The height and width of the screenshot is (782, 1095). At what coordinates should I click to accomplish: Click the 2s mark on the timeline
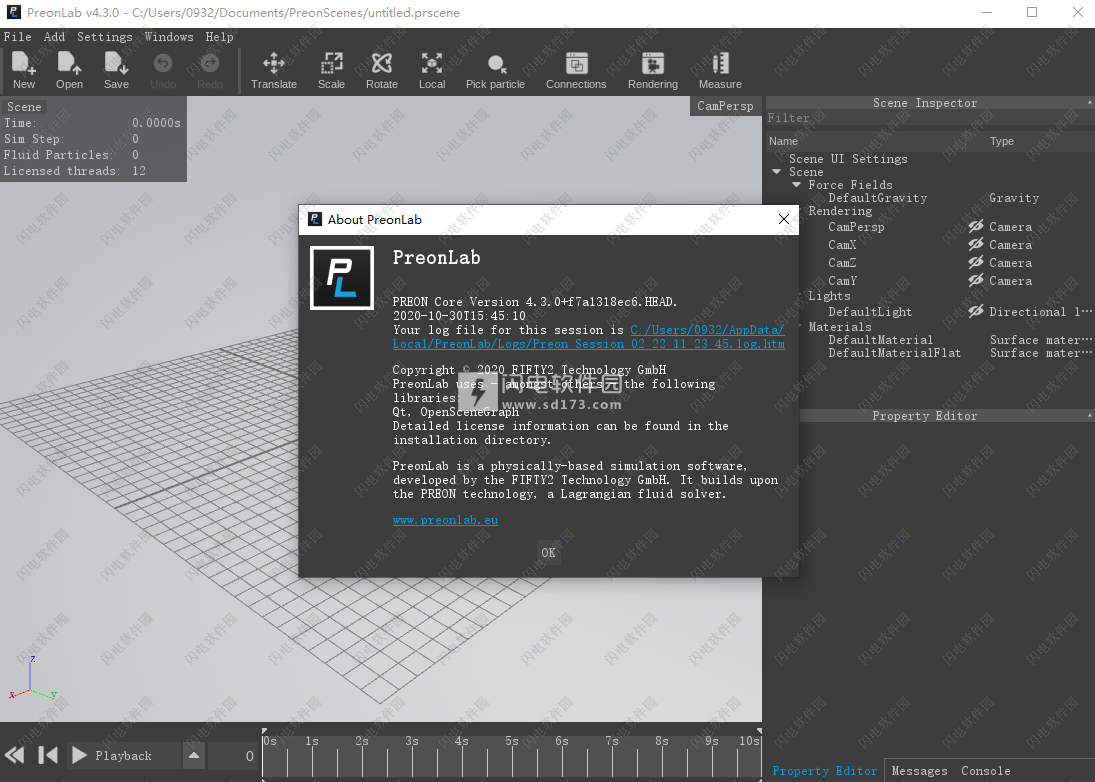coord(362,741)
